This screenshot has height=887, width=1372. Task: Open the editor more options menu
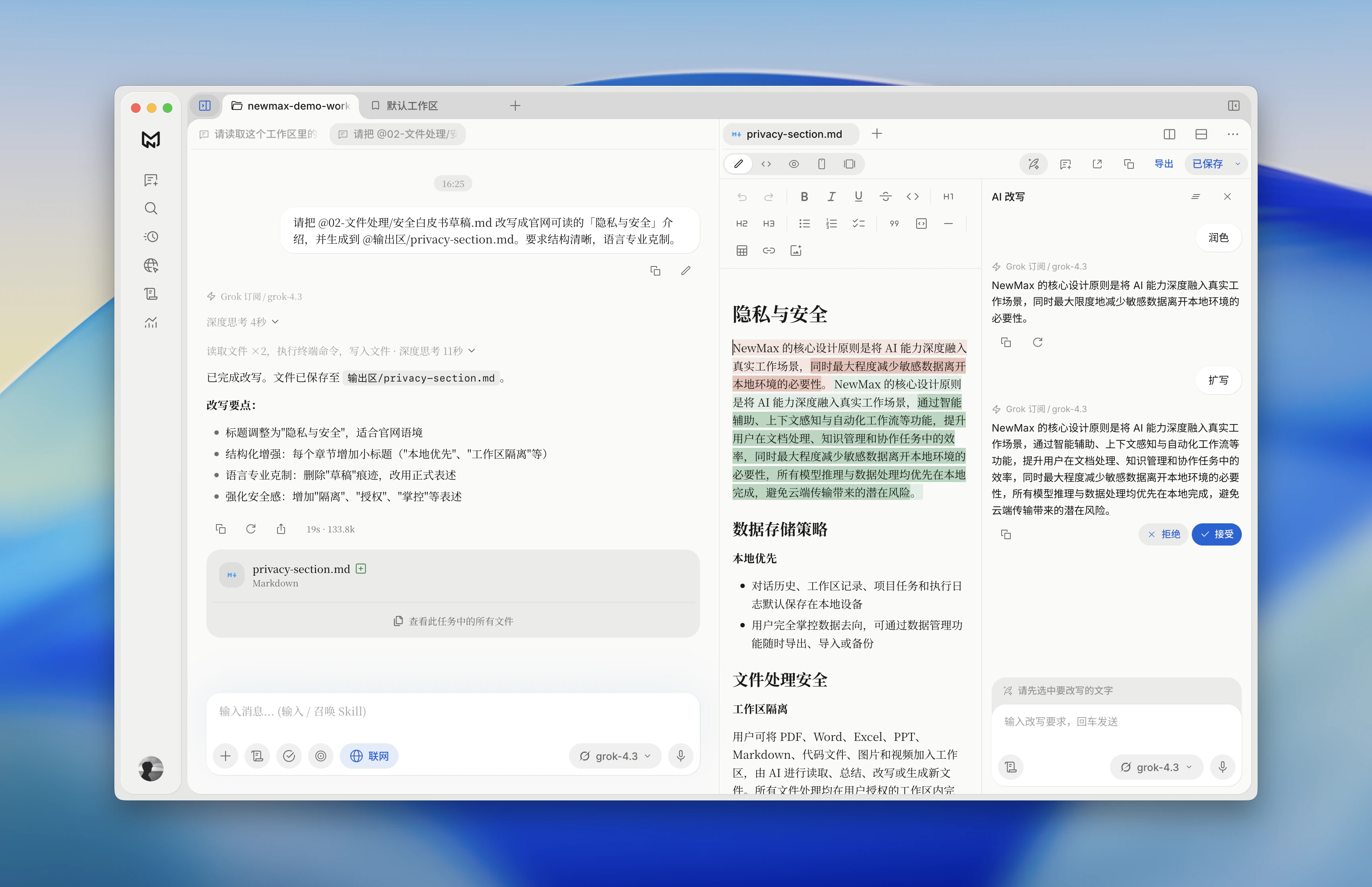(1233, 134)
